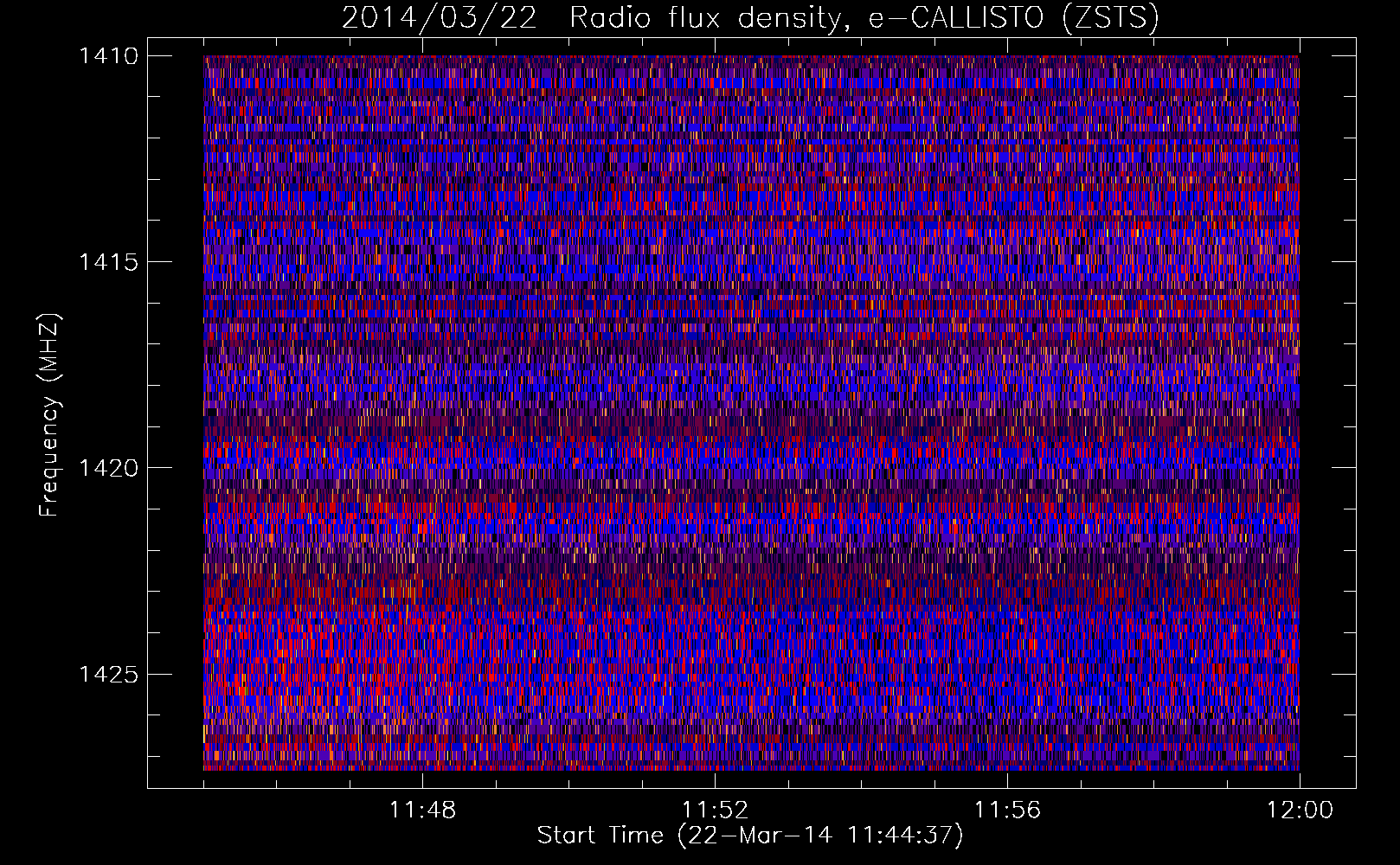
Task: Click the "Start Time (22-Mar-14 11:44:37)" axis label
Action: click(750, 836)
